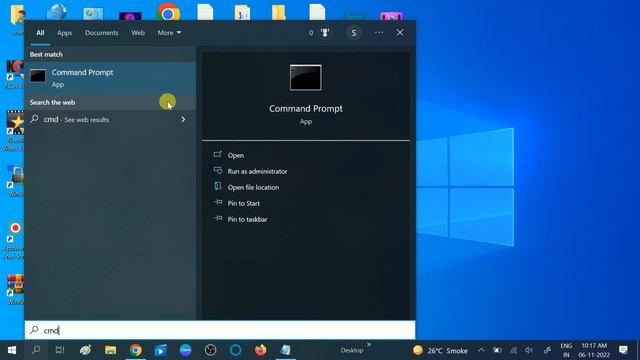Click ENG IN language indicator
640x360 pixels.
tap(566, 350)
